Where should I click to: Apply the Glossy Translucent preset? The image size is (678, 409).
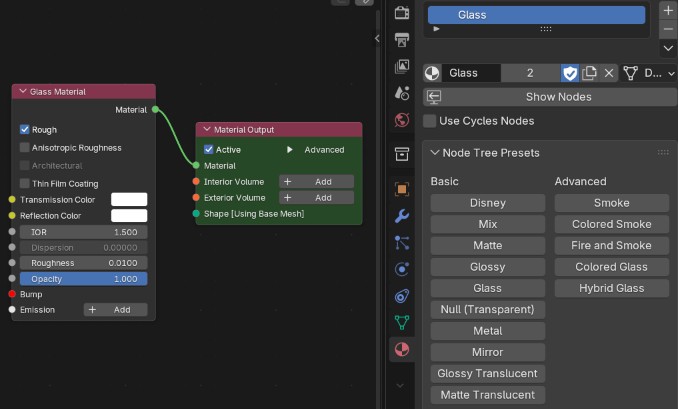click(x=488, y=373)
